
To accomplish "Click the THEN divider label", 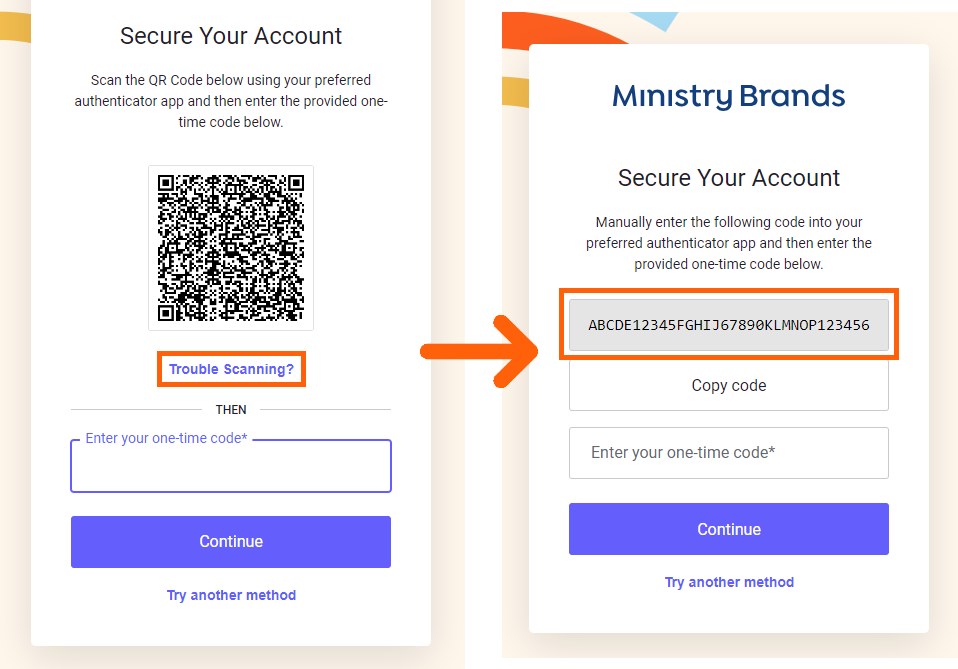I will (x=231, y=409).
